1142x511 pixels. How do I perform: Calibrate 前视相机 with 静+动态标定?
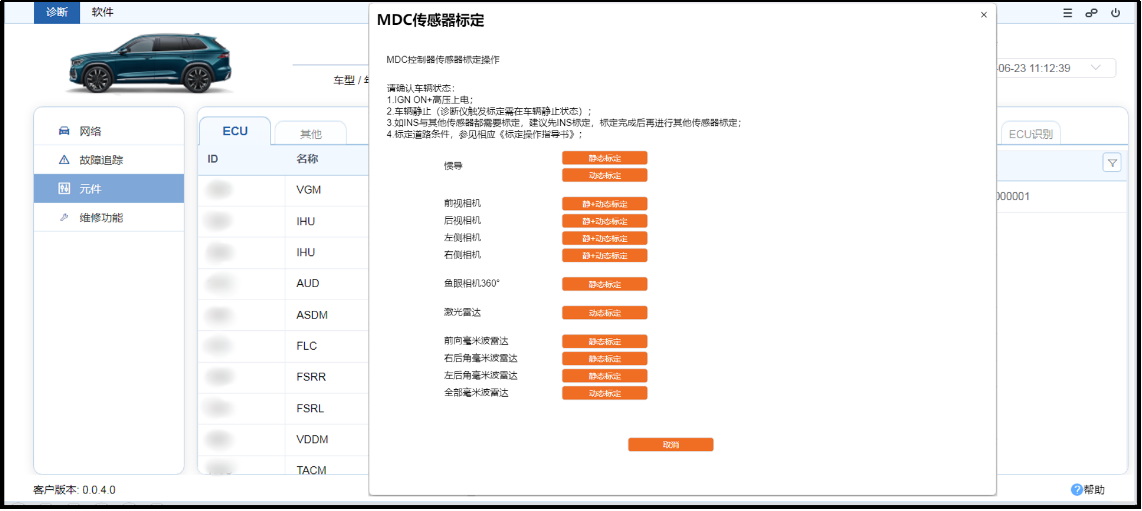pos(605,204)
